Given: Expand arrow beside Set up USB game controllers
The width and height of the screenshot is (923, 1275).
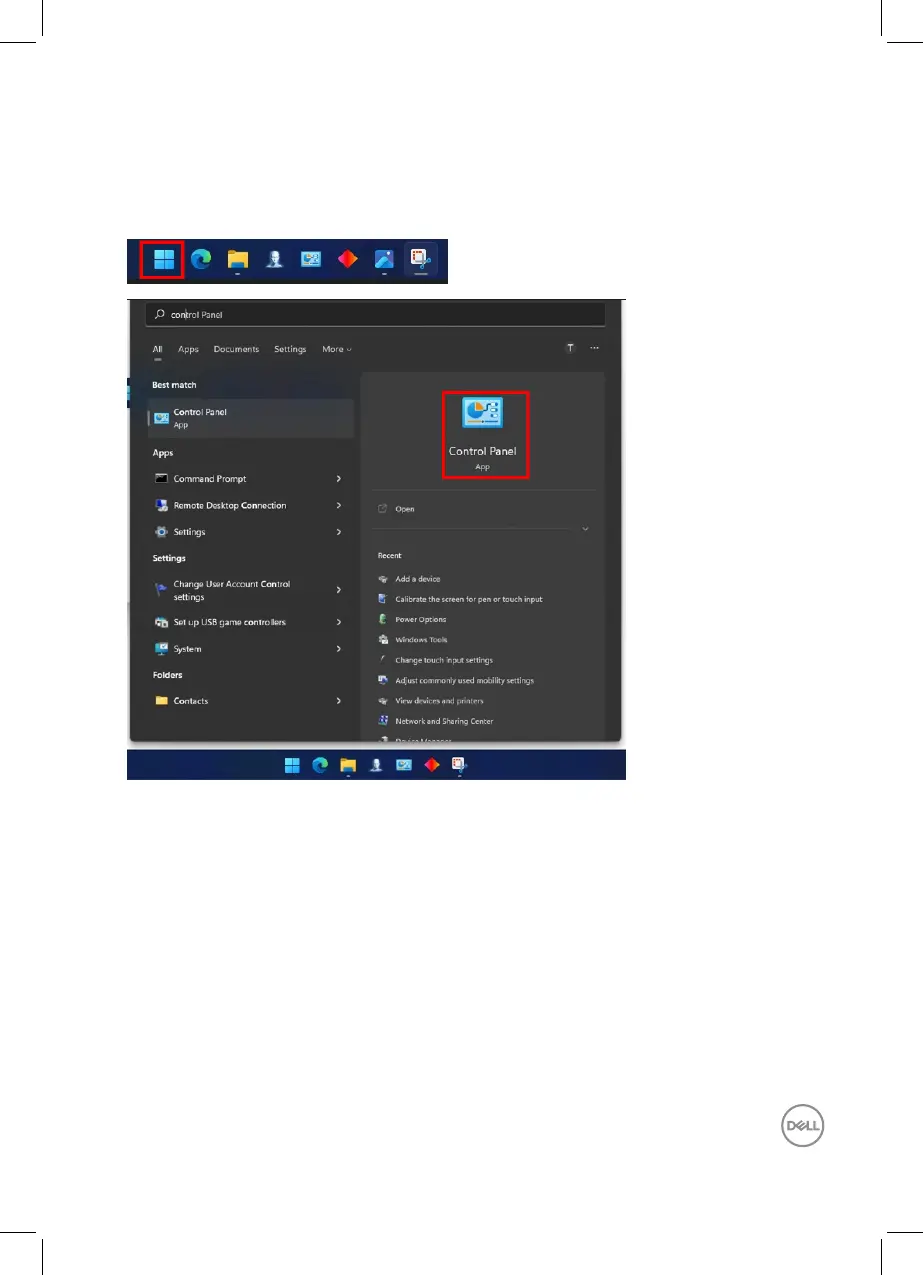Looking at the screenshot, I should click(339, 622).
